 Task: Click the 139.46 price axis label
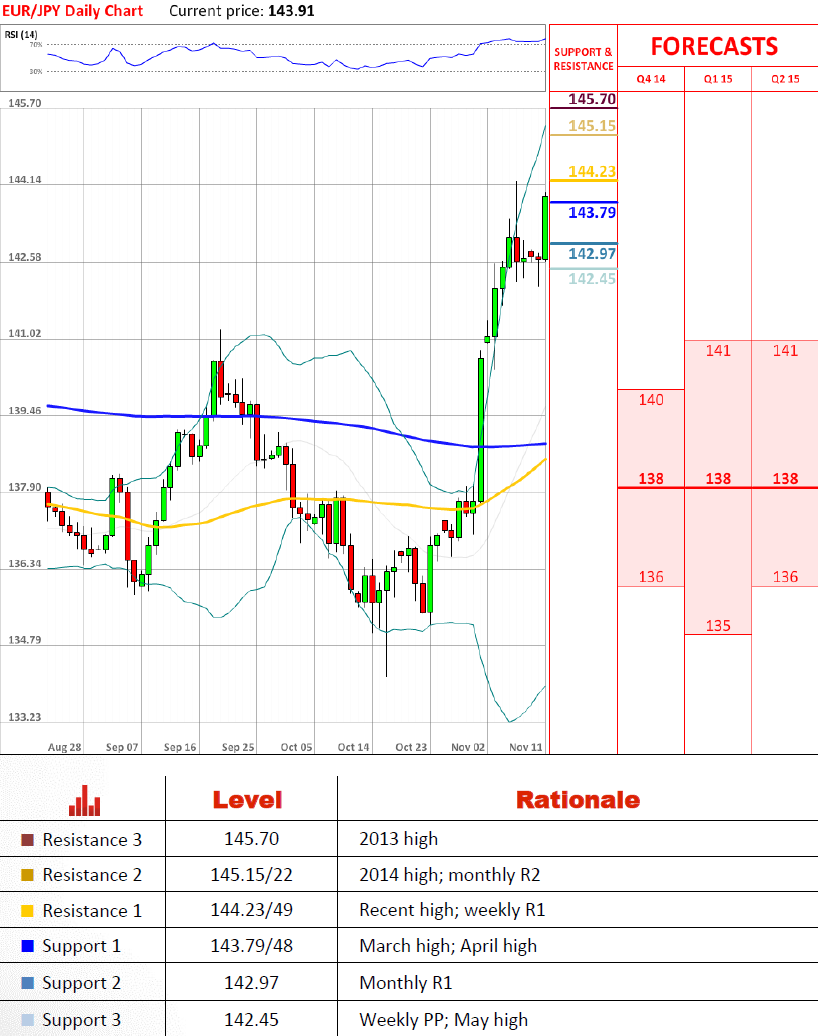point(24,410)
